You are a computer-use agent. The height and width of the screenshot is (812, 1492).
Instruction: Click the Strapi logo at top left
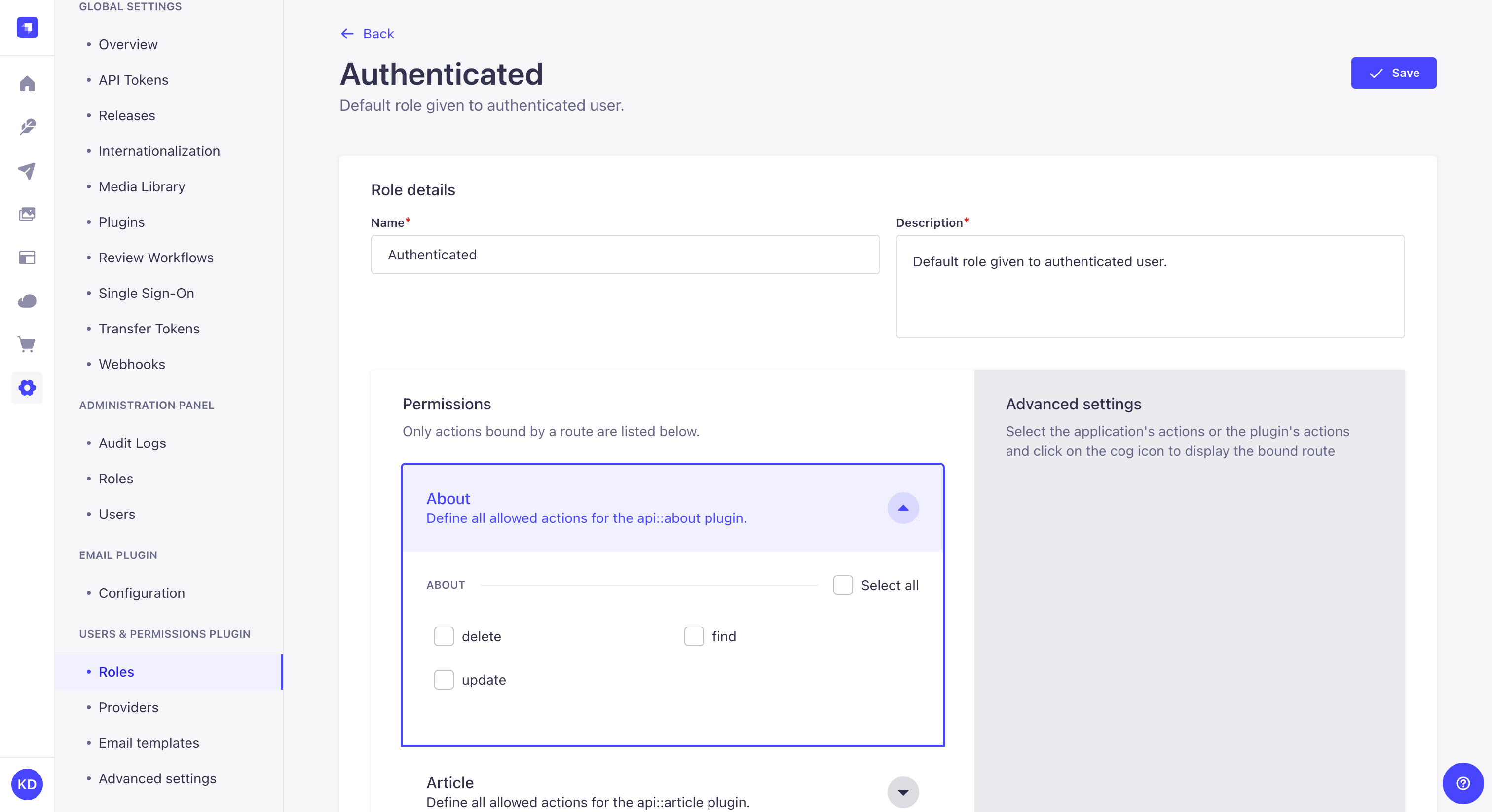(x=27, y=27)
